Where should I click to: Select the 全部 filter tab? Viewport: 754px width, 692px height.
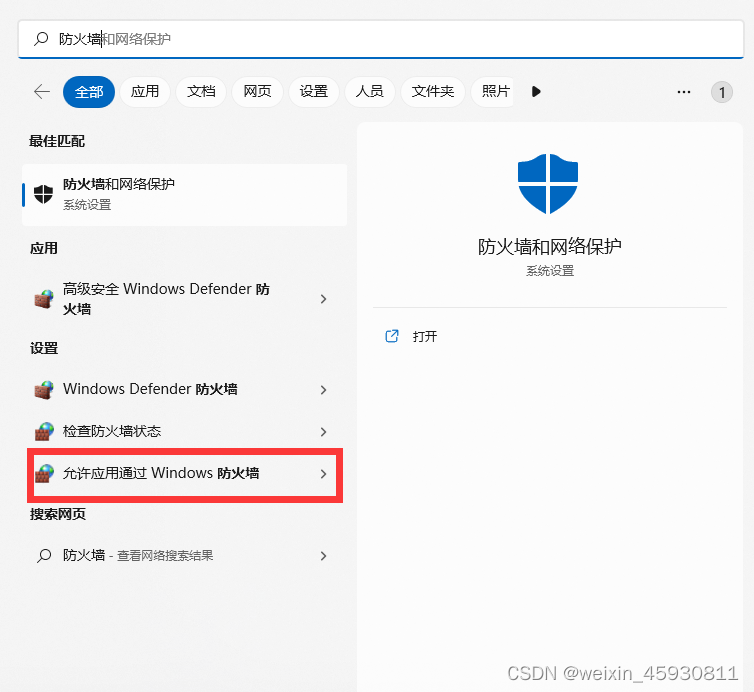point(89,91)
